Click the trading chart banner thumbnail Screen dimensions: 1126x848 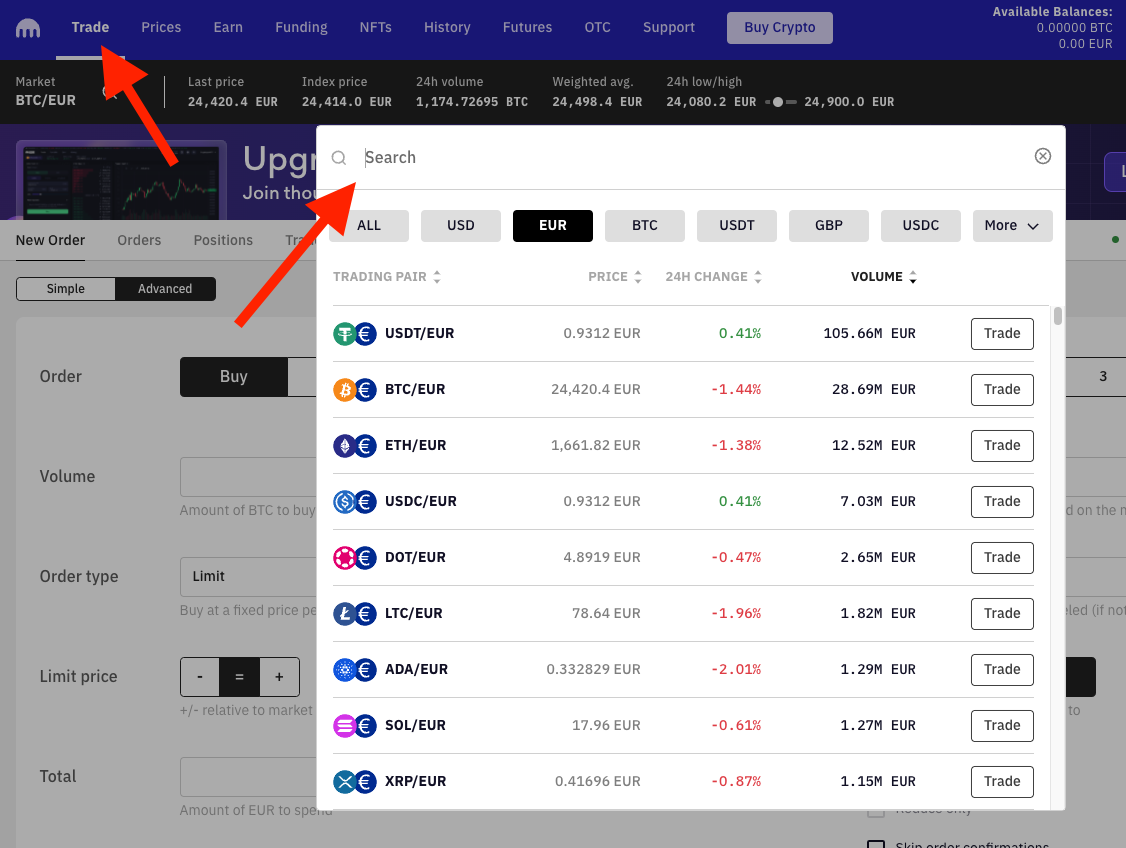click(x=121, y=180)
